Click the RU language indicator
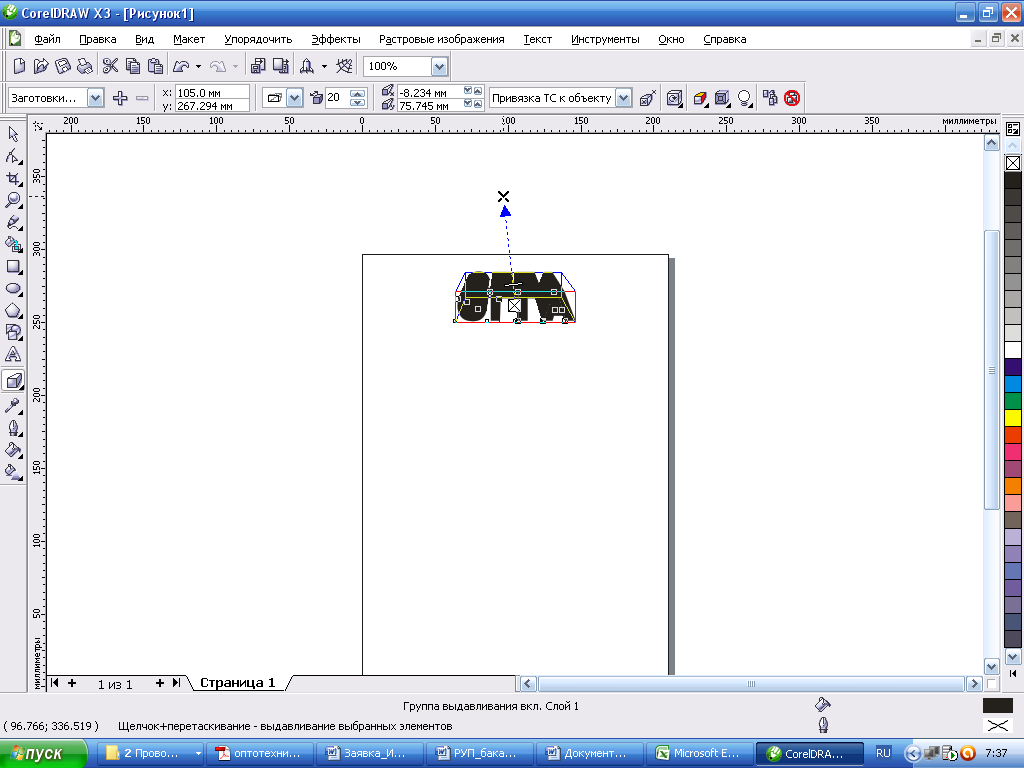 (883, 753)
